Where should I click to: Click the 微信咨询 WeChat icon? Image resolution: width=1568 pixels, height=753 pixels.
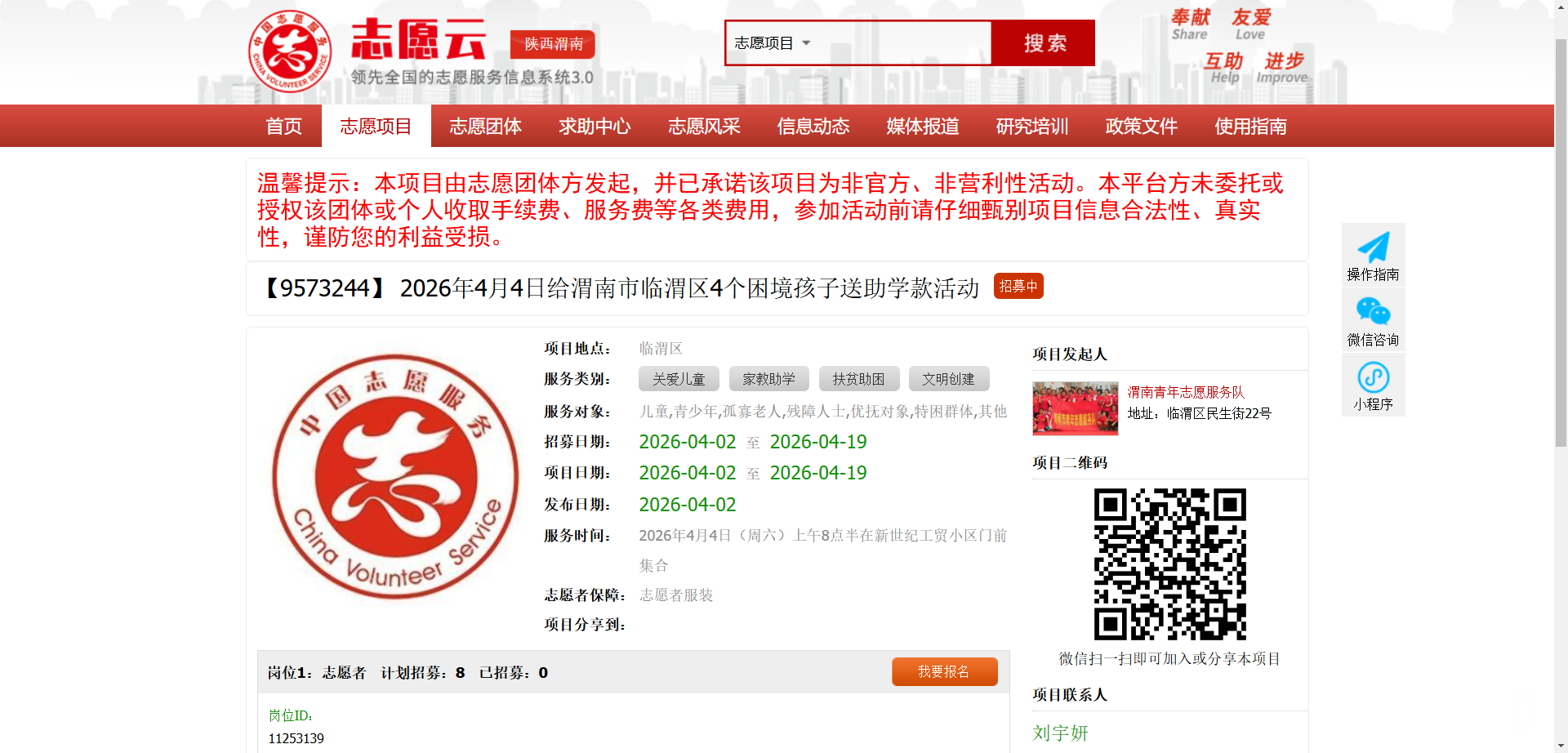(x=1373, y=312)
